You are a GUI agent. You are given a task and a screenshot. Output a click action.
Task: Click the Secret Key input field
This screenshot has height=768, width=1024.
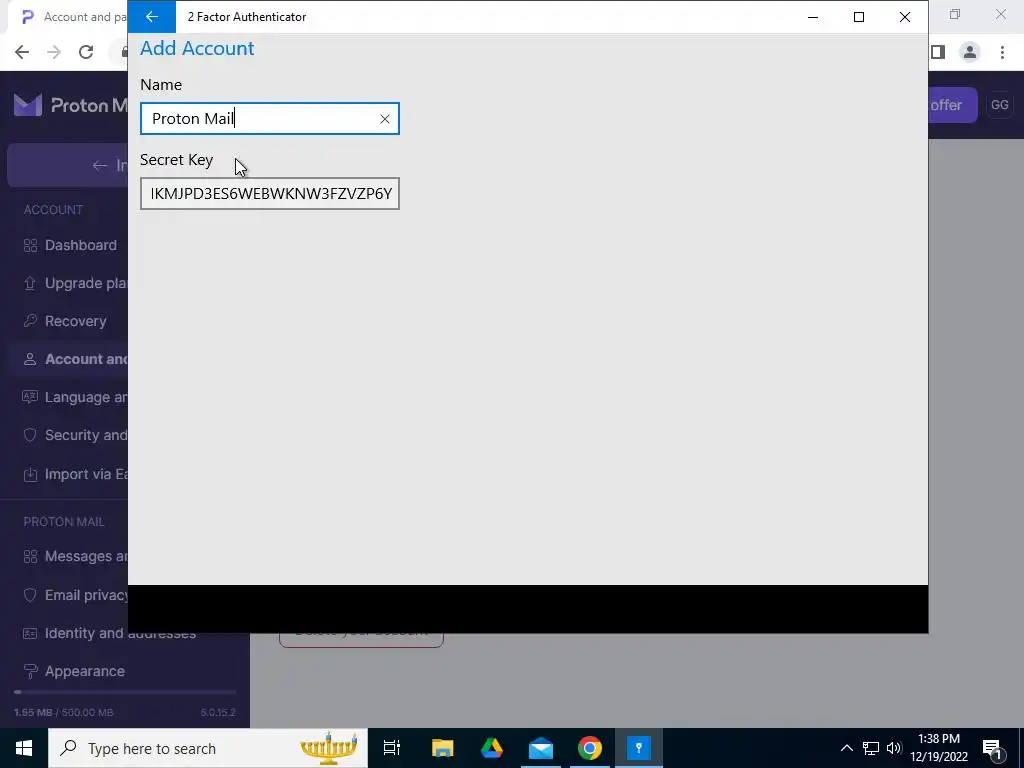(x=270, y=194)
